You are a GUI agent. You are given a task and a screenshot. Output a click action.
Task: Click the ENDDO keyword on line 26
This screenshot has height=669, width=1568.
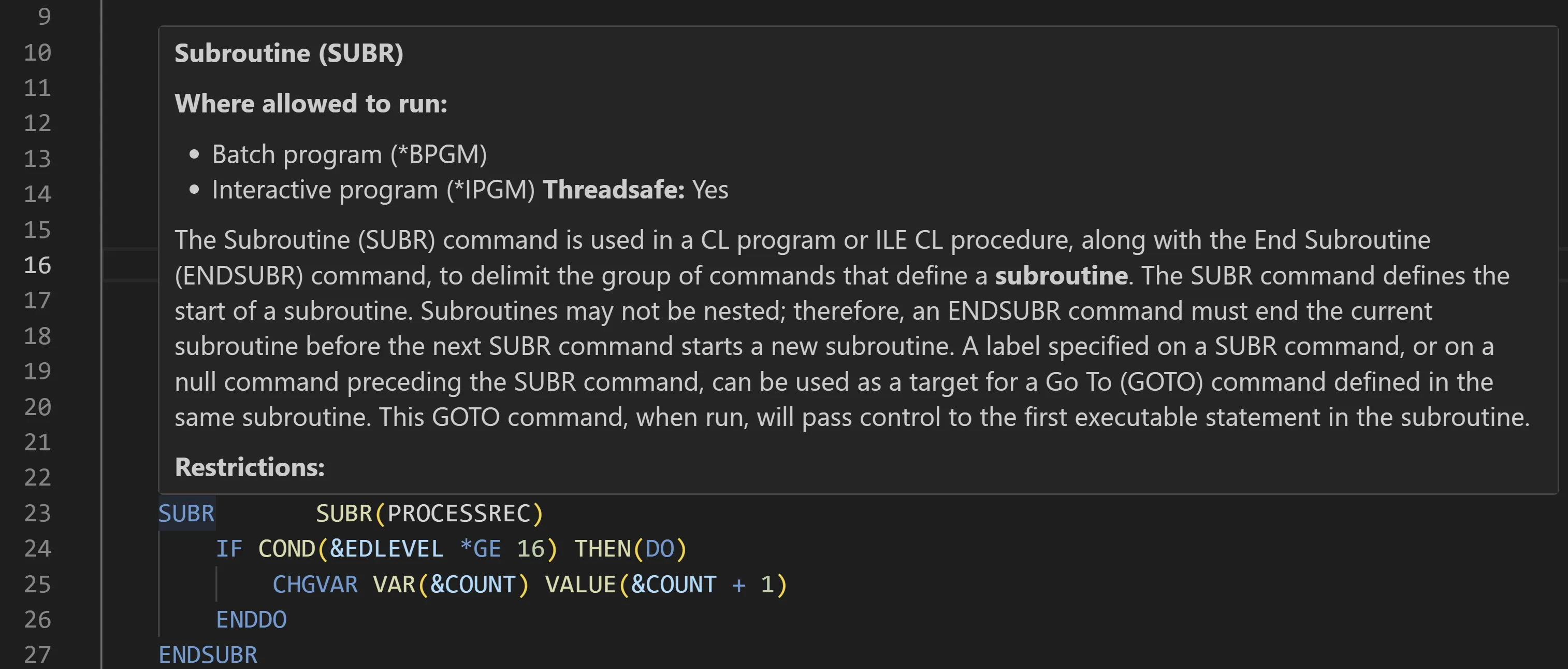tap(251, 620)
